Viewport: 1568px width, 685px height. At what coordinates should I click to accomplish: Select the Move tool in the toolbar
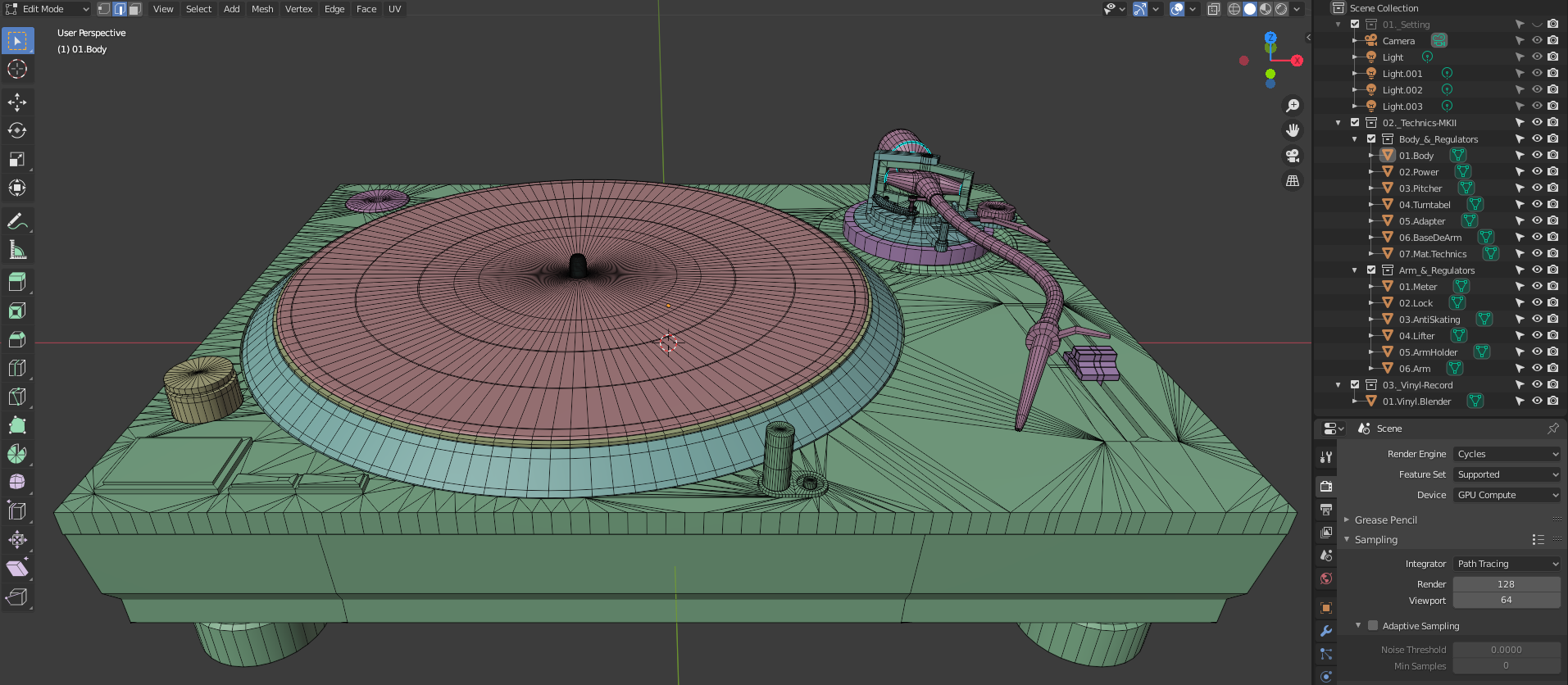(x=17, y=102)
